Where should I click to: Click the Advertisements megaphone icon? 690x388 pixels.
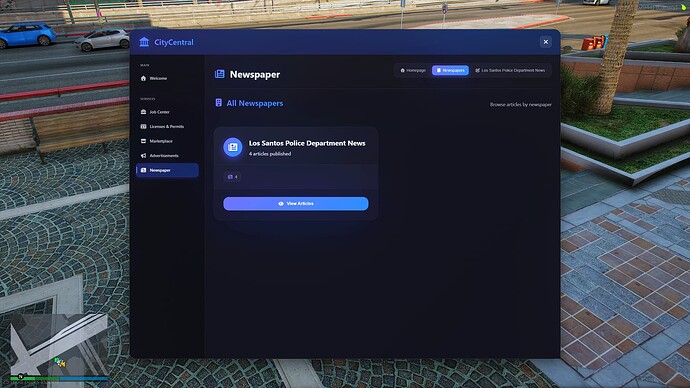(143, 155)
